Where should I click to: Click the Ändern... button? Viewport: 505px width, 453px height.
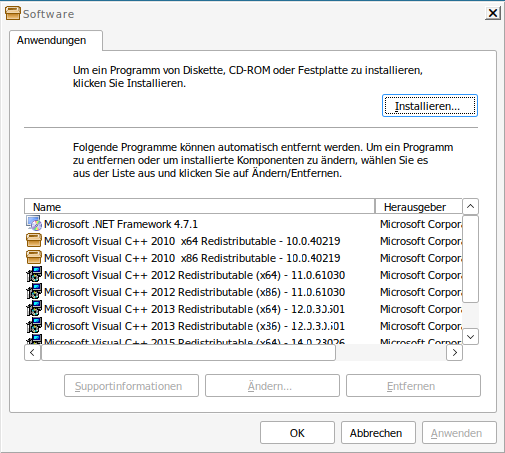click(272, 386)
